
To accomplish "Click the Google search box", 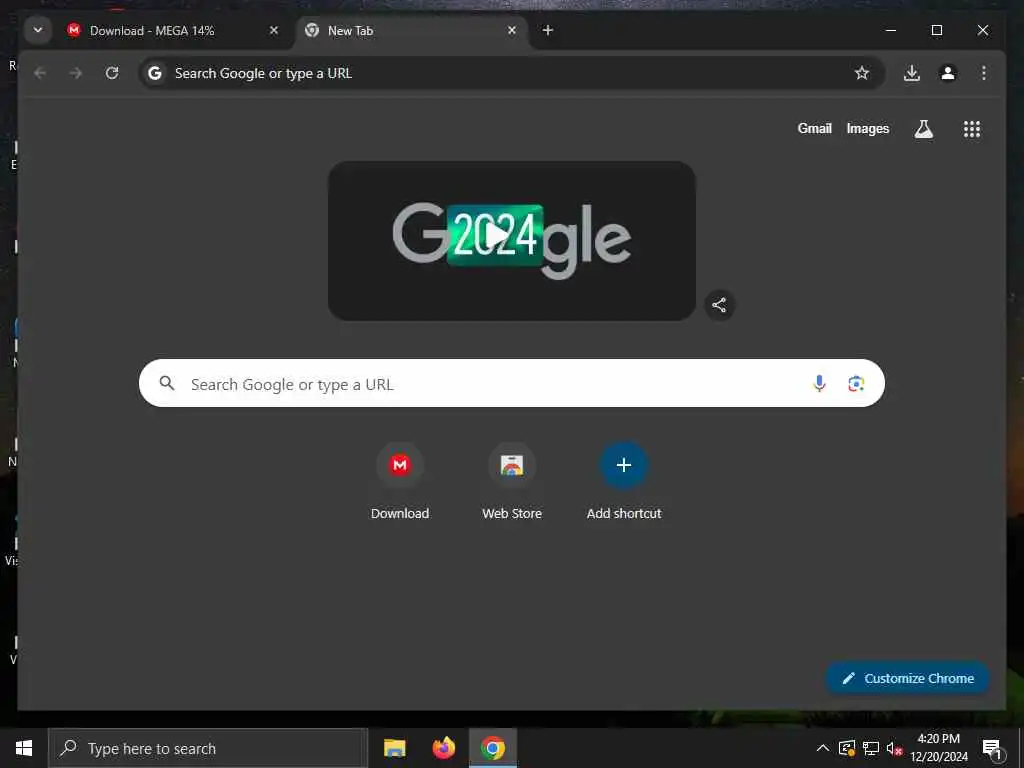I will coord(511,383).
